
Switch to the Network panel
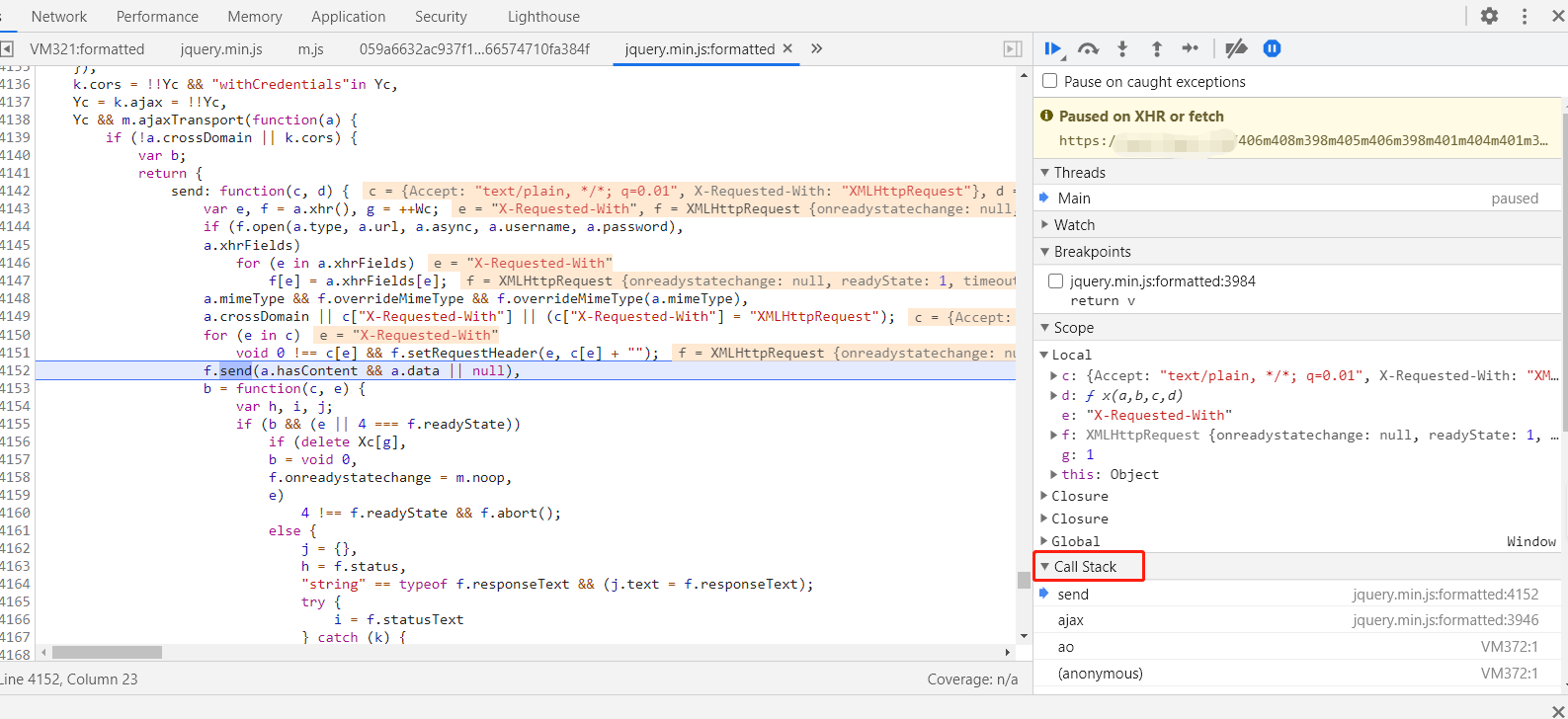[x=59, y=16]
